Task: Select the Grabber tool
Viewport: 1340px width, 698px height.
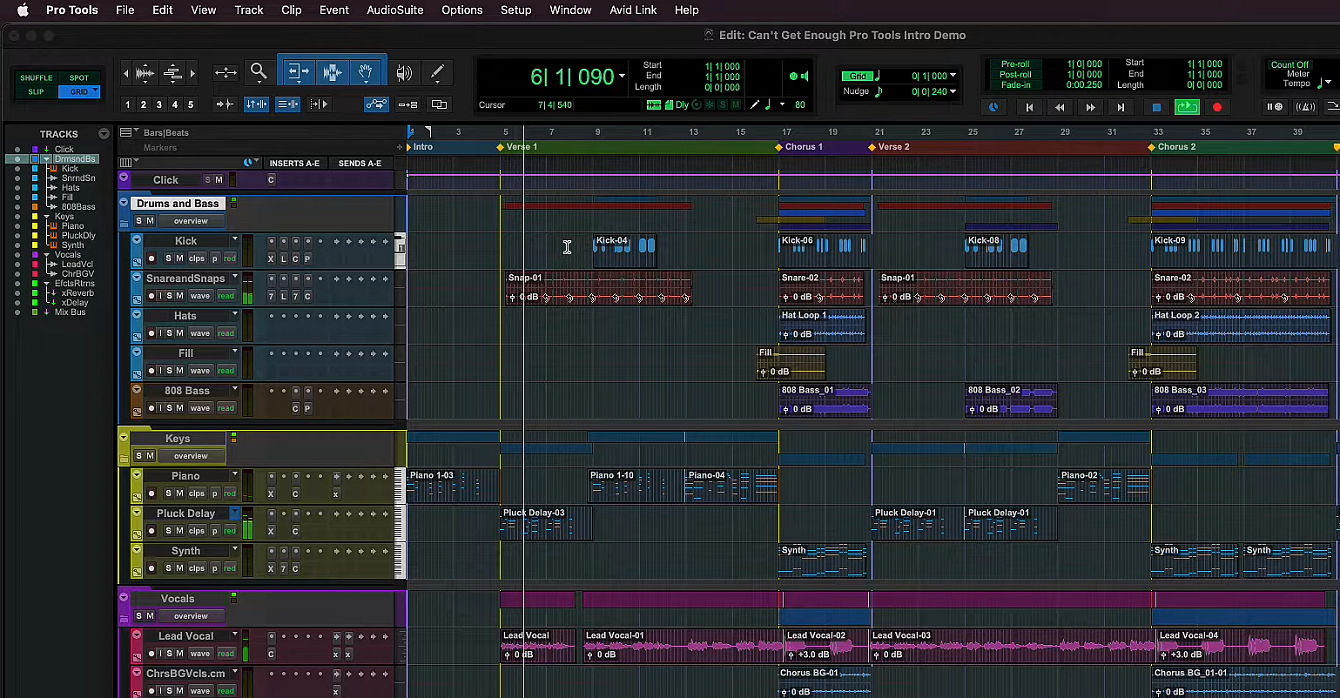Action: pyautogui.click(x=366, y=71)
